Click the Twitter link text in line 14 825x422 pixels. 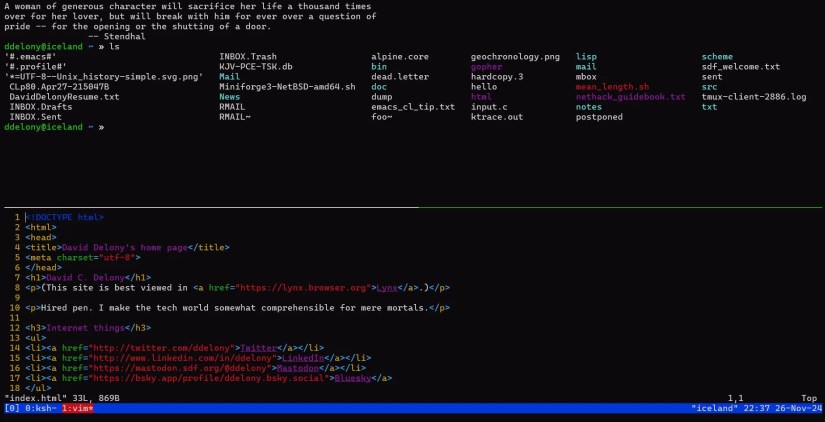tap(258, 348)
